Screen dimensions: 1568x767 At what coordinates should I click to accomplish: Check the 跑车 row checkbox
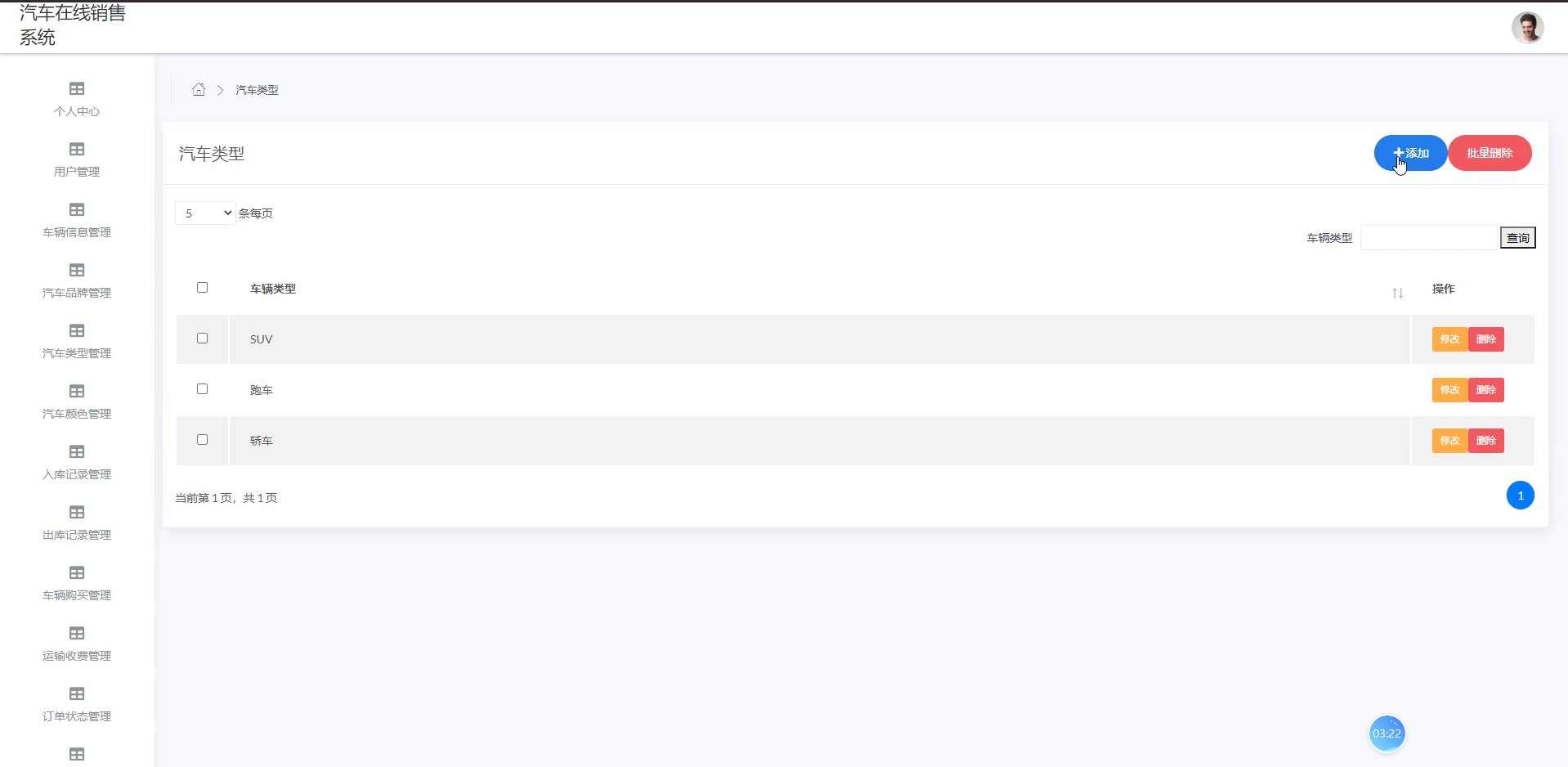pyautogui.click(x=202, y=388)
